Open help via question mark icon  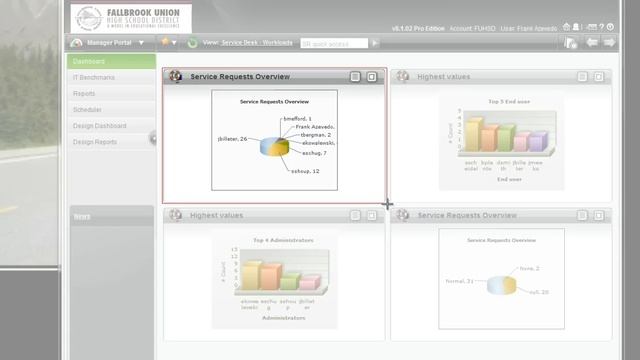pyautogui.click(x=601, y=27)
